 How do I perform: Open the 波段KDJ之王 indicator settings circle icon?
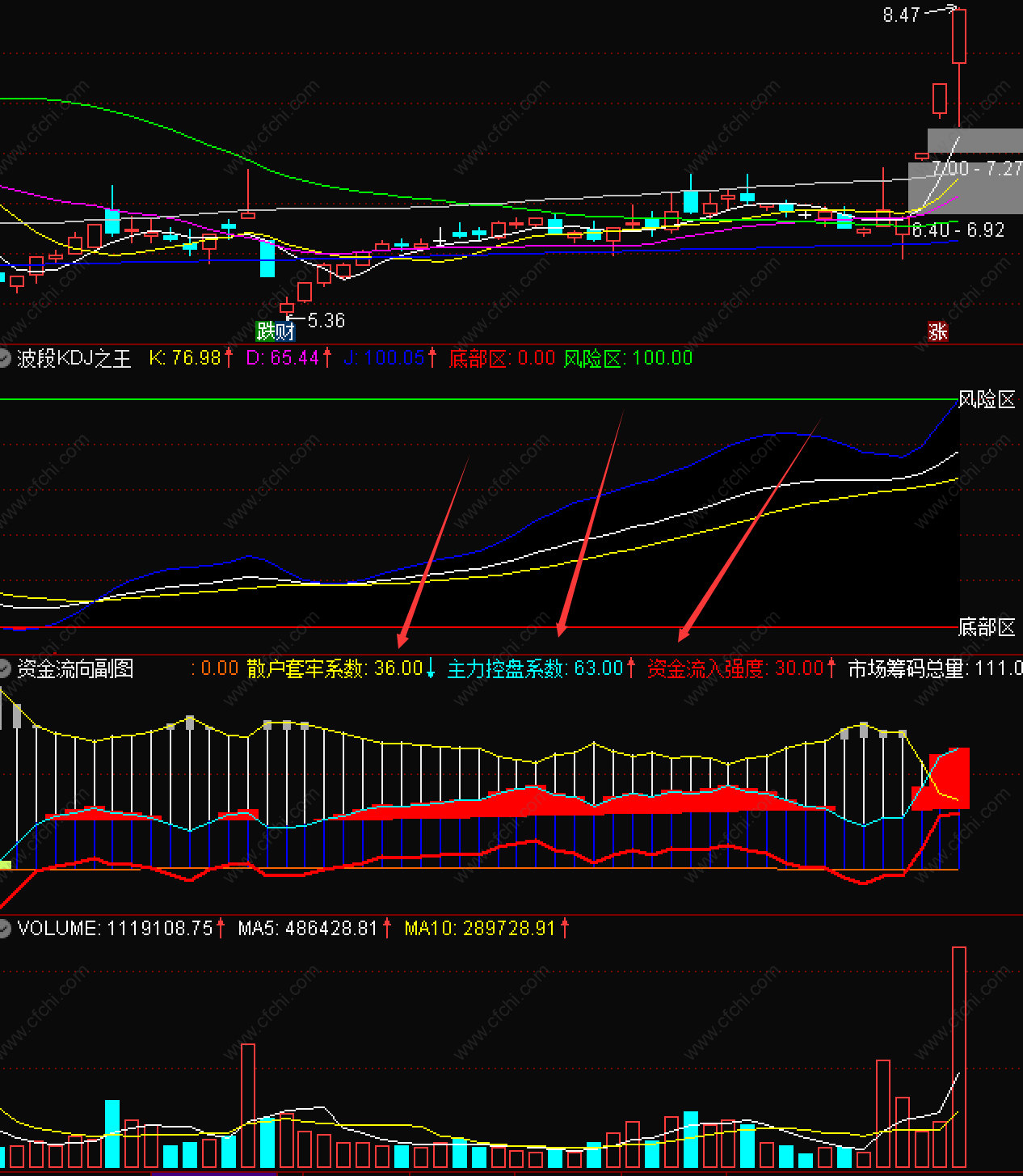5,358
